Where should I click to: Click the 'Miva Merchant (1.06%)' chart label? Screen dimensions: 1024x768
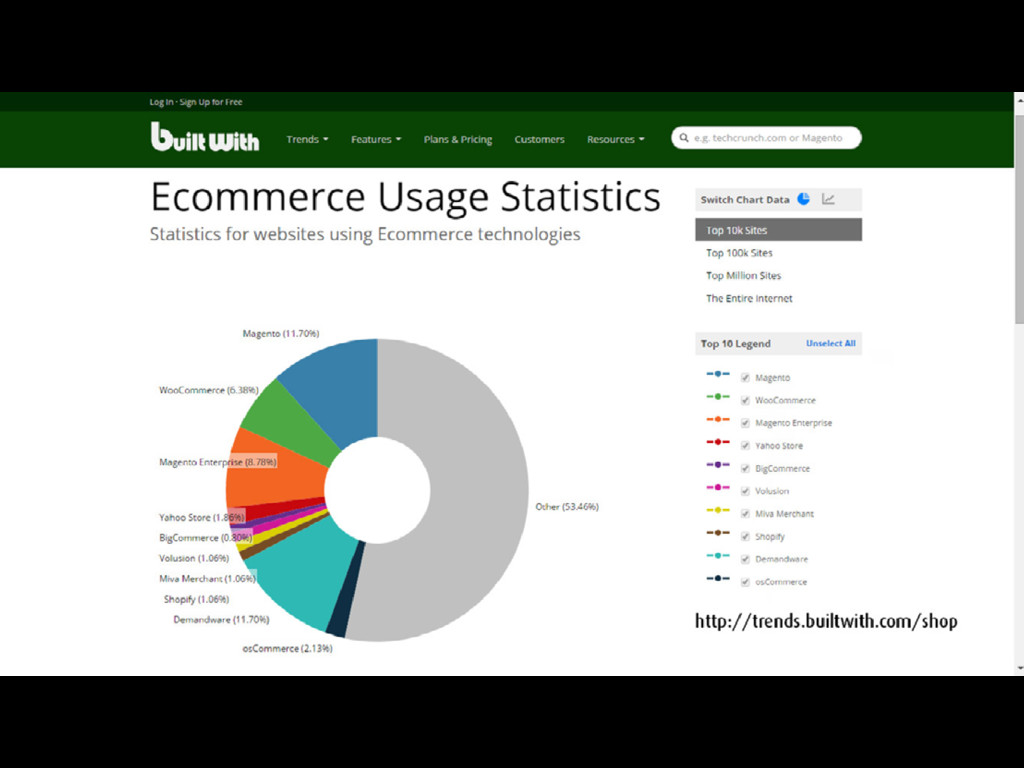point(207,579)
